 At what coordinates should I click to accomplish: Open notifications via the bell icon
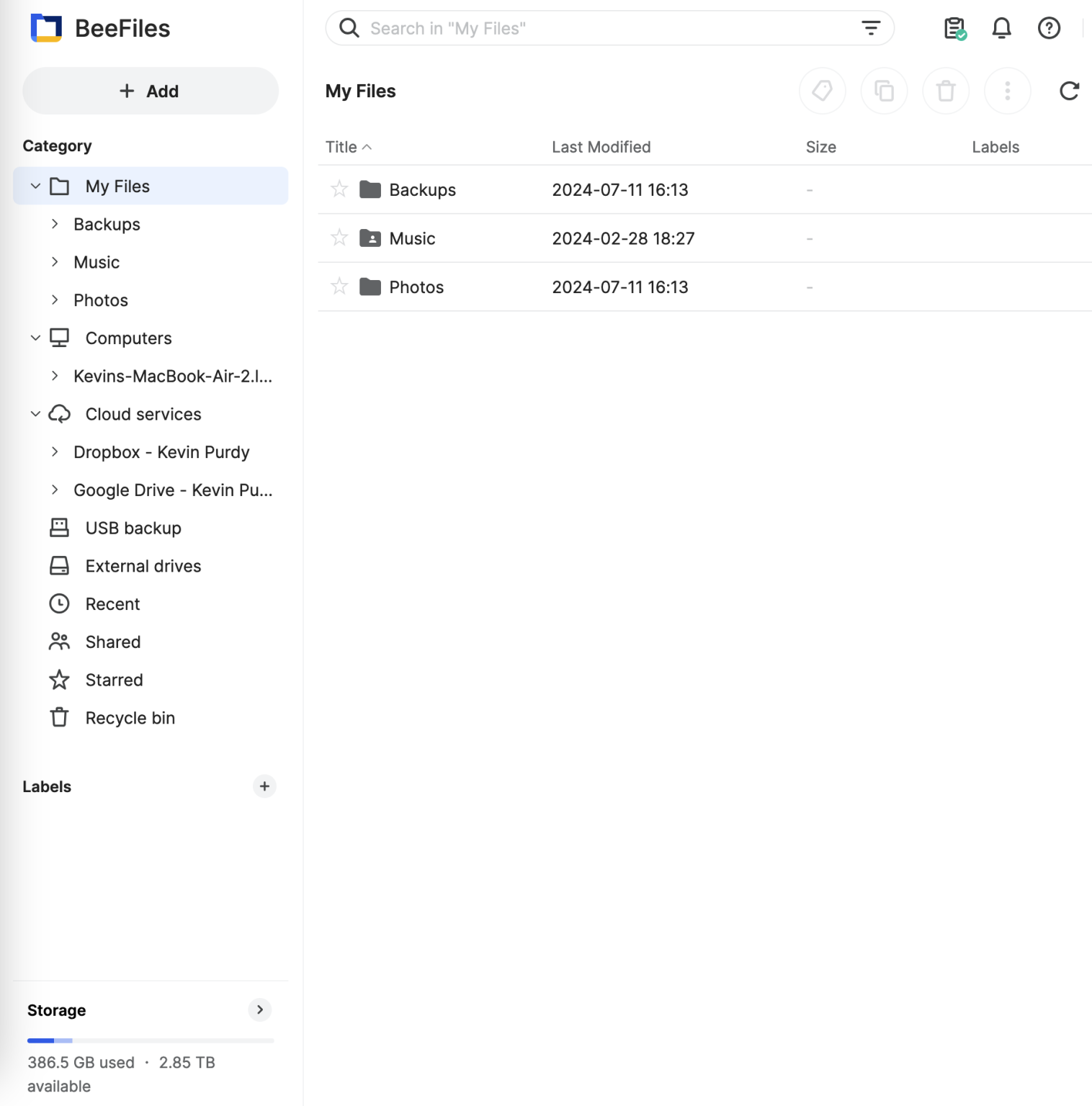pyautogui.click(x=1001, y=28)
